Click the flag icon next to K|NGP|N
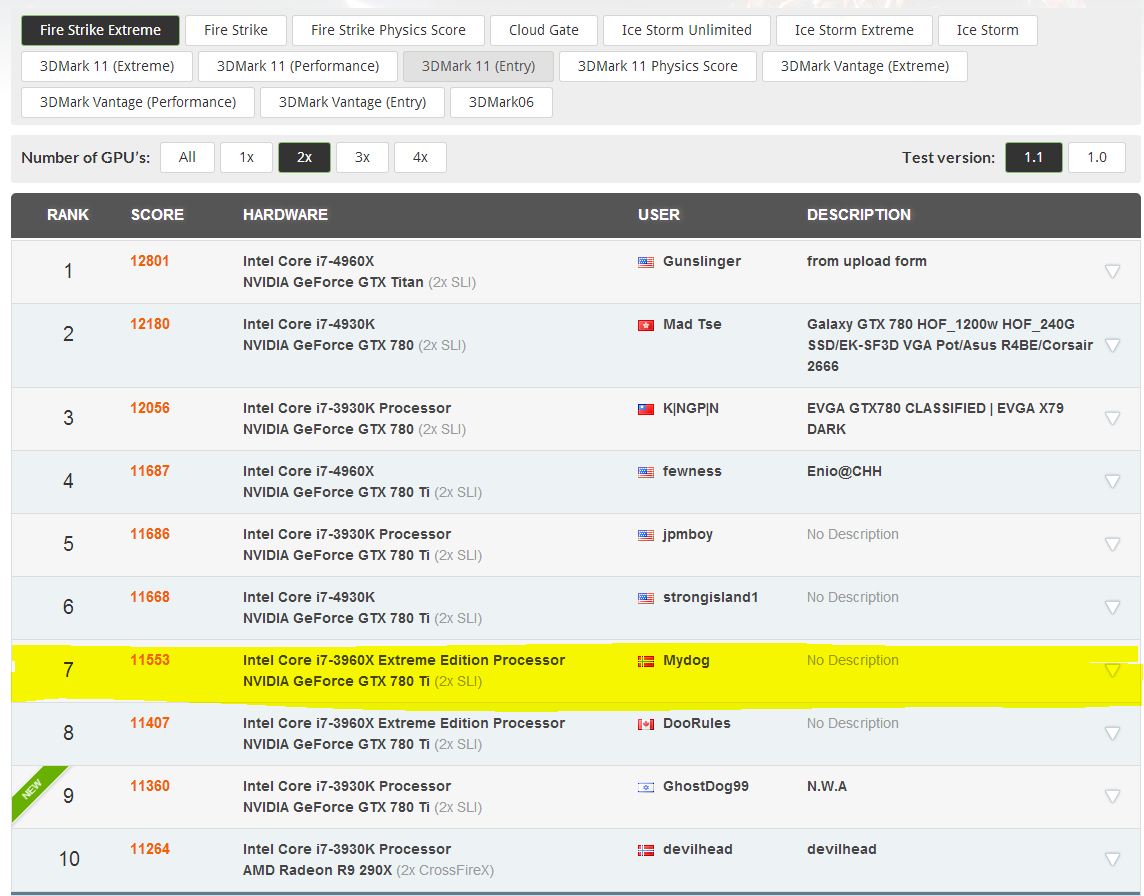This screenshot has width=1144, height=896. pyautogui.click(x=646, y=409)
